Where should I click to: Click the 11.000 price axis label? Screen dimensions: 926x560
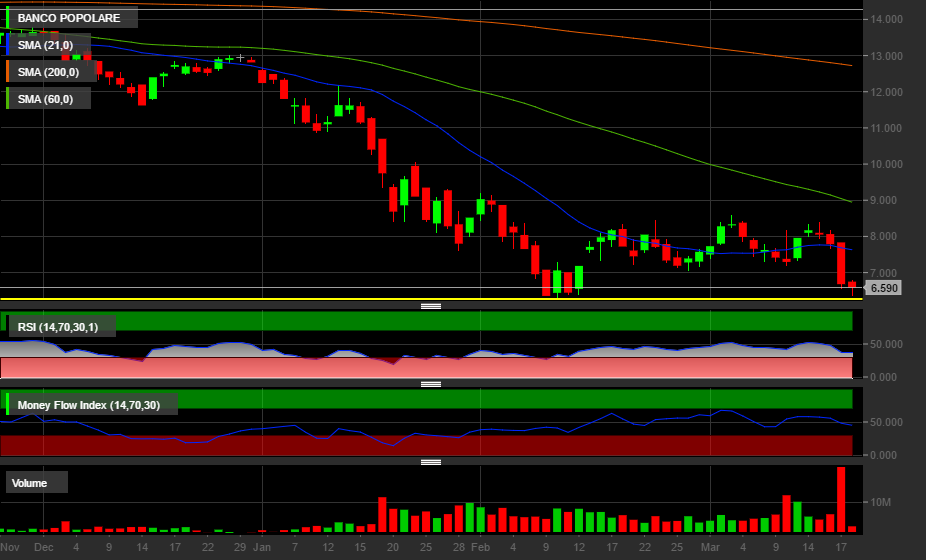click(x=886, y=128)
